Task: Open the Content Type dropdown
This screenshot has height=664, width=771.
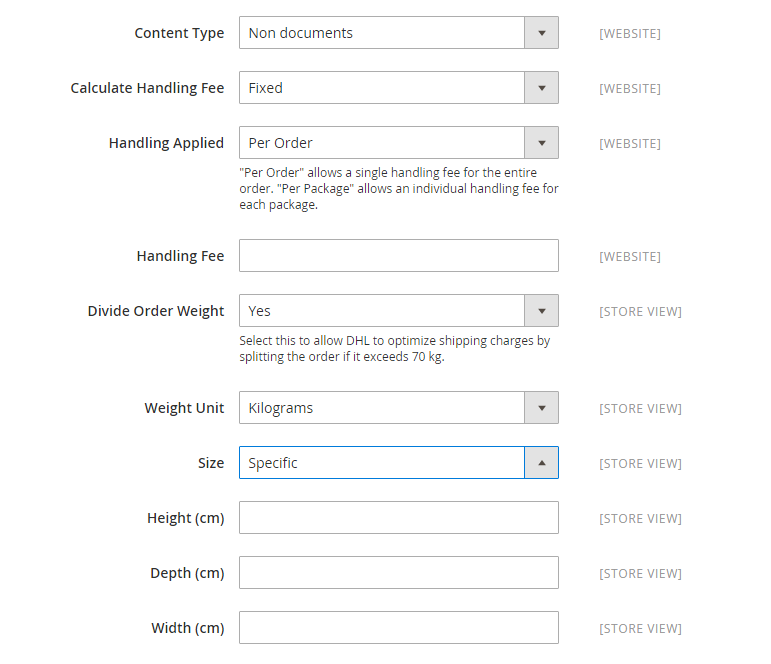Action: (399, 33)
